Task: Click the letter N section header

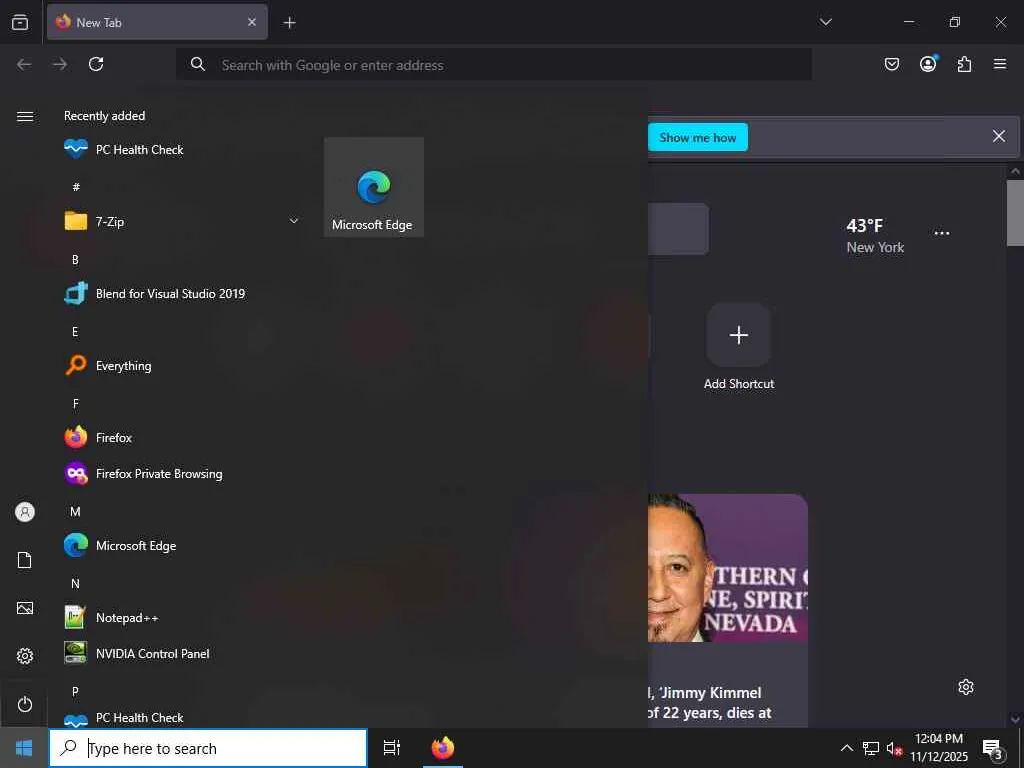Action: coord(75,584)
